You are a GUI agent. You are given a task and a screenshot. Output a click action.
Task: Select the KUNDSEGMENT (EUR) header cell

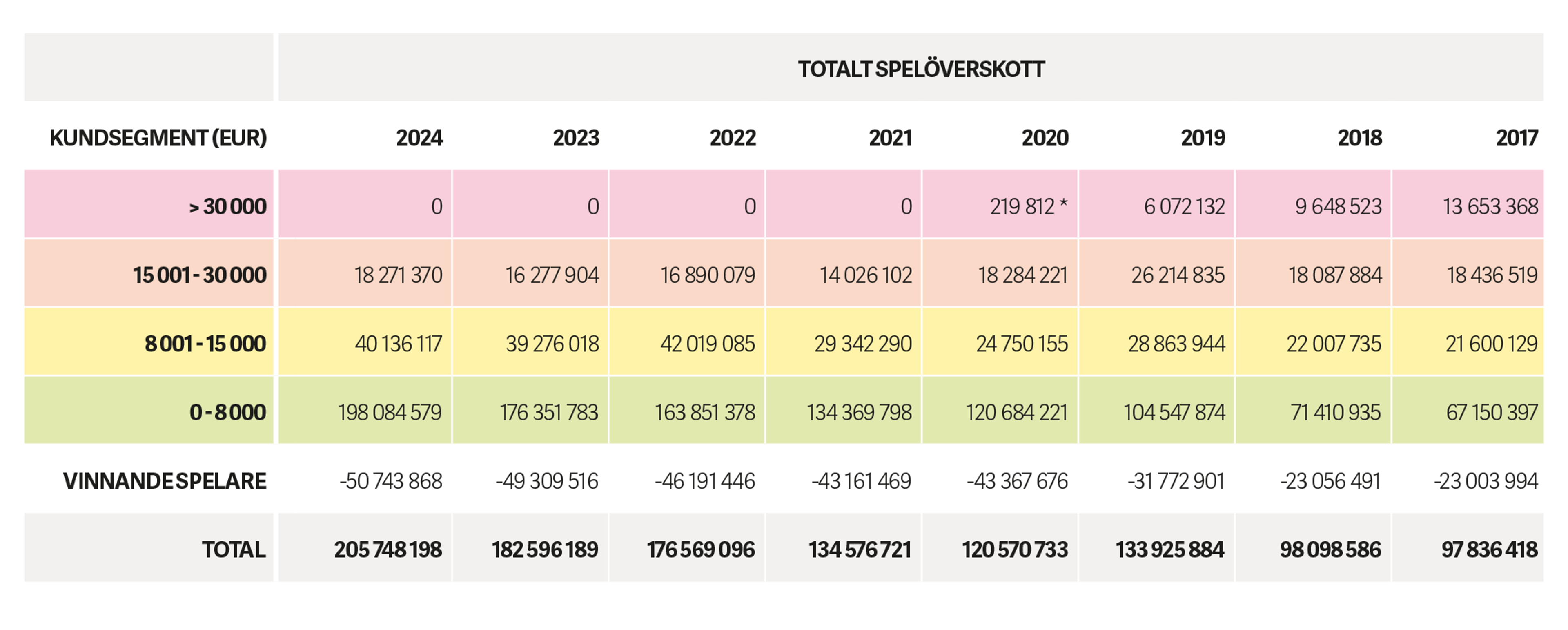(x=158, y=139)
